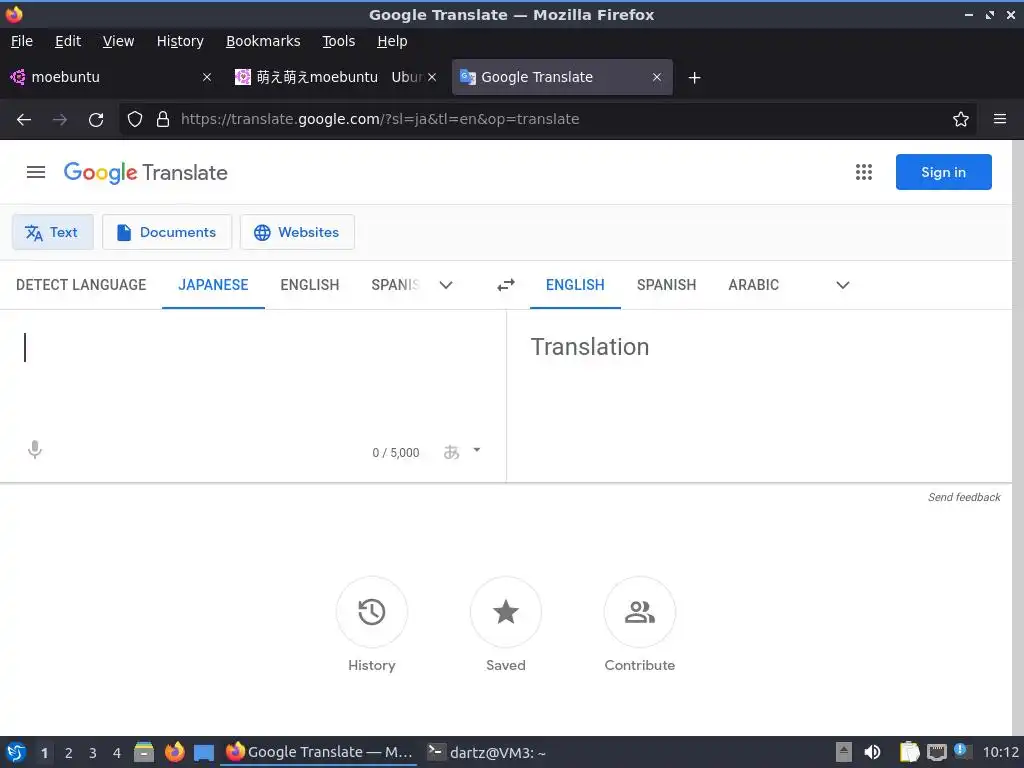This screenshot has height=768, width=1024.
Task: Click the source text input area
Action: point(253,372)
